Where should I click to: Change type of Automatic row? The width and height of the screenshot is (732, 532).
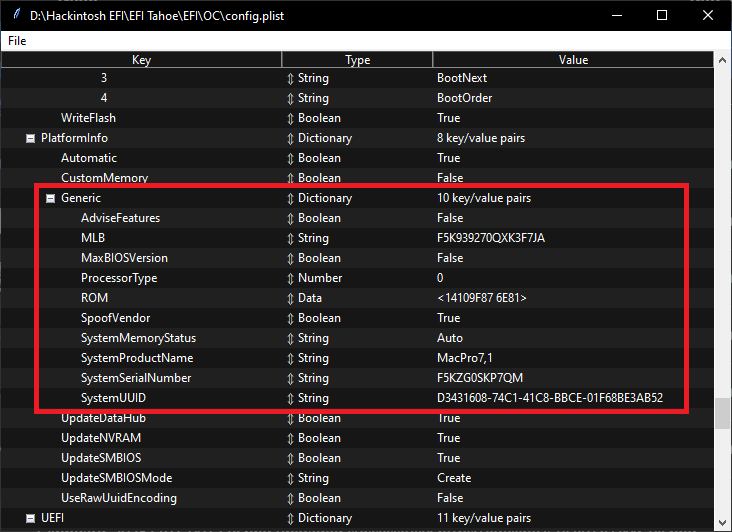[290, 159]
